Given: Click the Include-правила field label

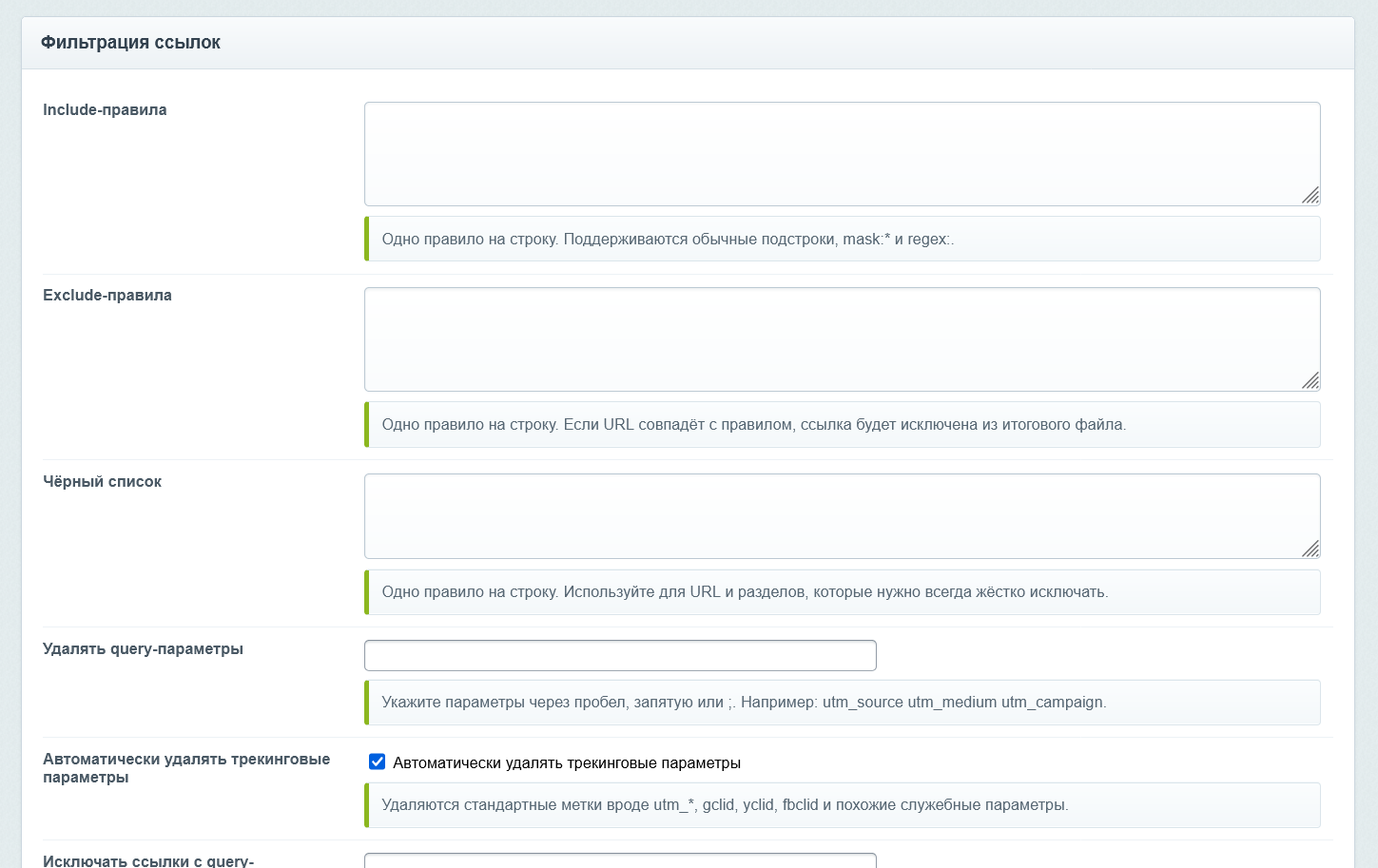Looking at the screenshot, I should pos(105,109).
